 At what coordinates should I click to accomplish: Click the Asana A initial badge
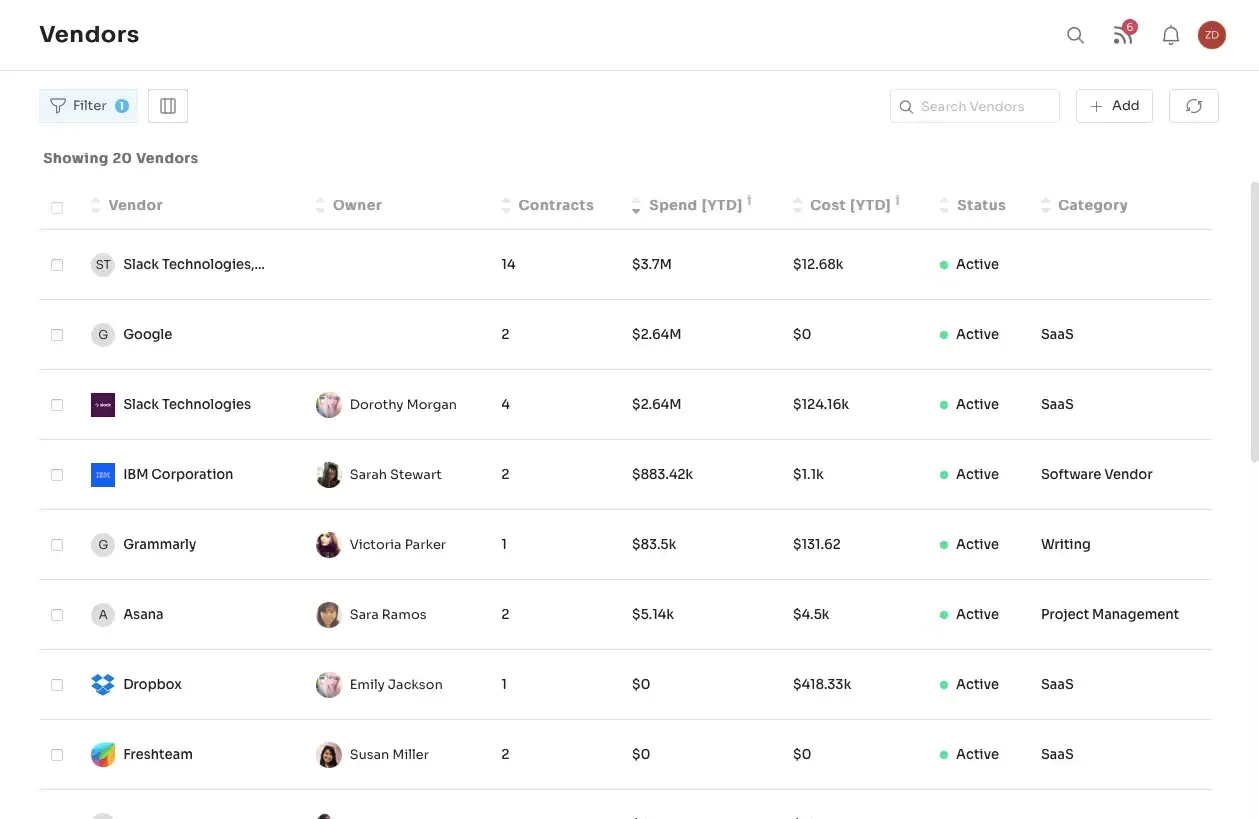pyautogui.click(x=103, y=615)
